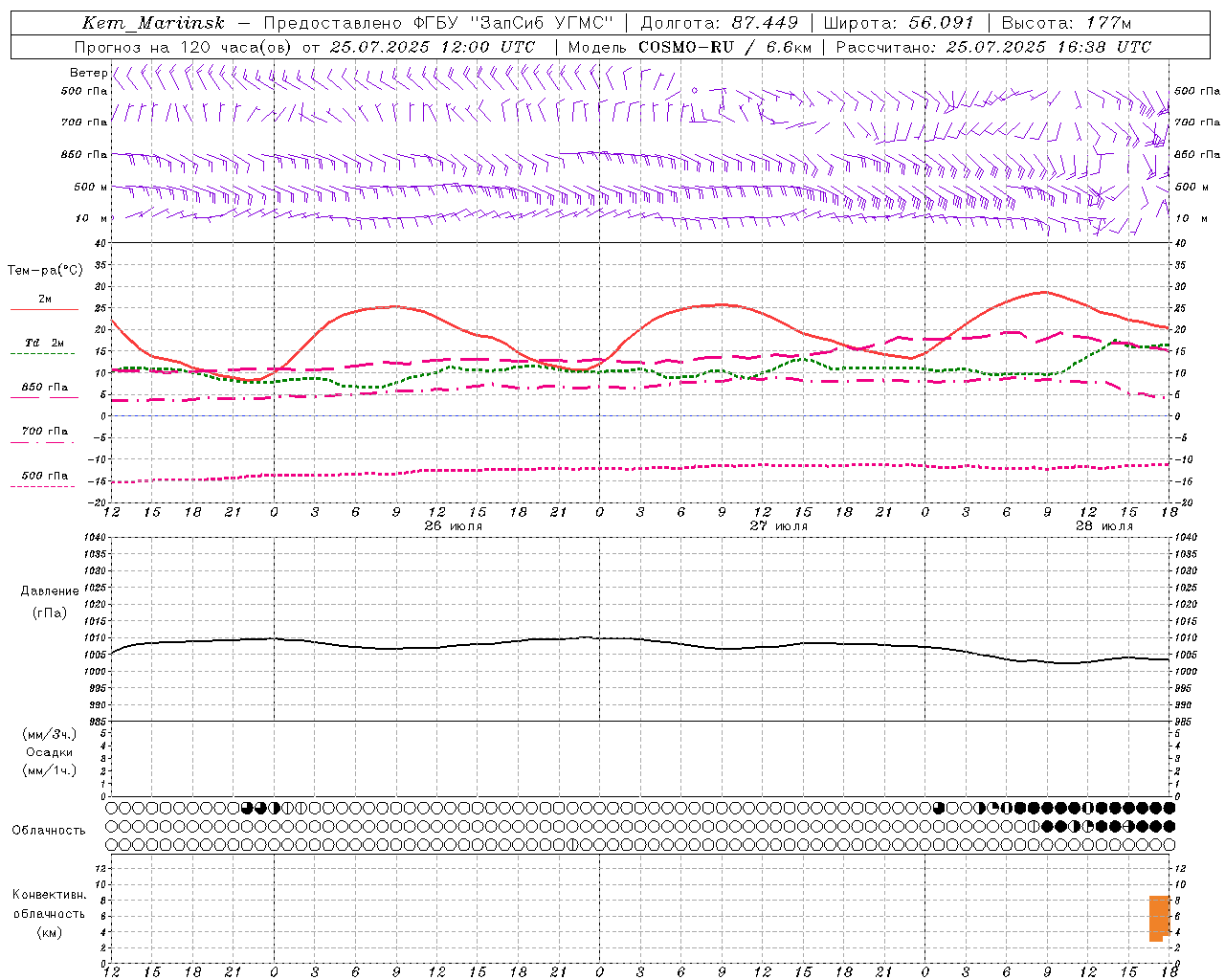Click the 27 июля date label

778,525
